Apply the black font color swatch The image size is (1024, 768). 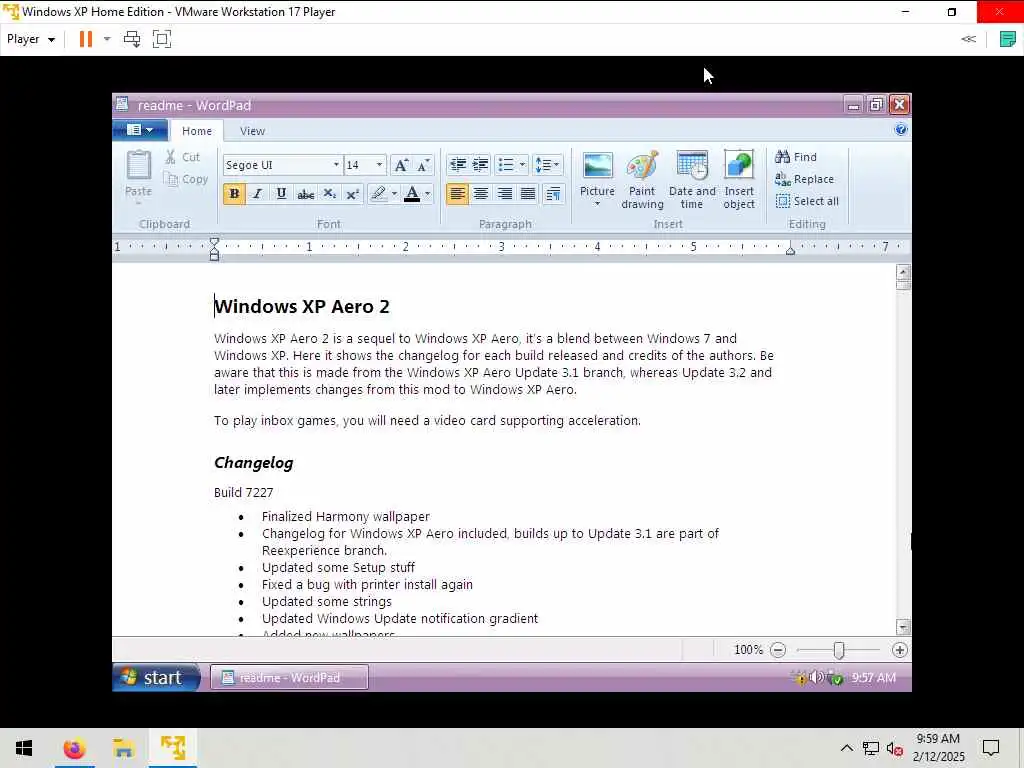point(412,194)
